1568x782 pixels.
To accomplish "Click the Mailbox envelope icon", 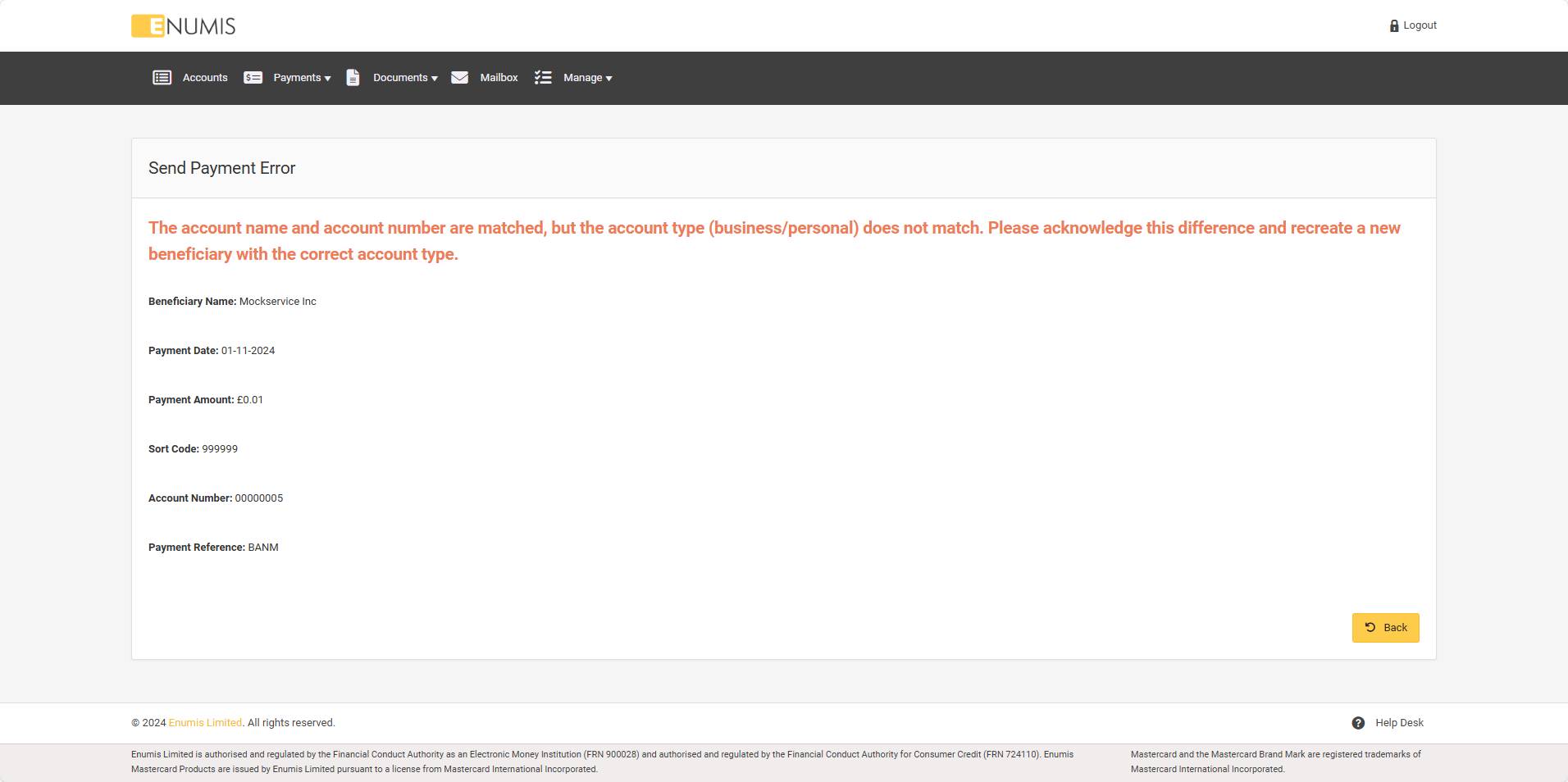I will [x=459, y=78].
